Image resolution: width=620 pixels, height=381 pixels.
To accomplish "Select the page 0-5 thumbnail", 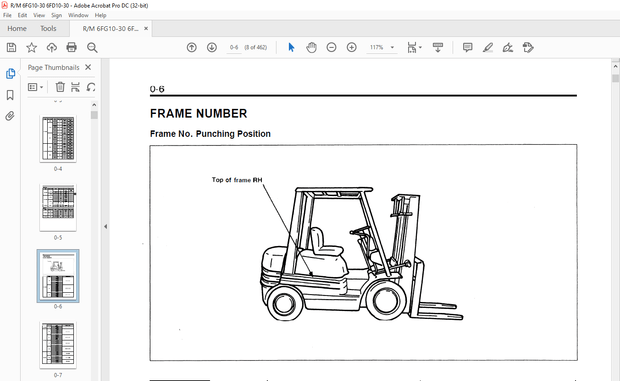I will pos(58,207).
